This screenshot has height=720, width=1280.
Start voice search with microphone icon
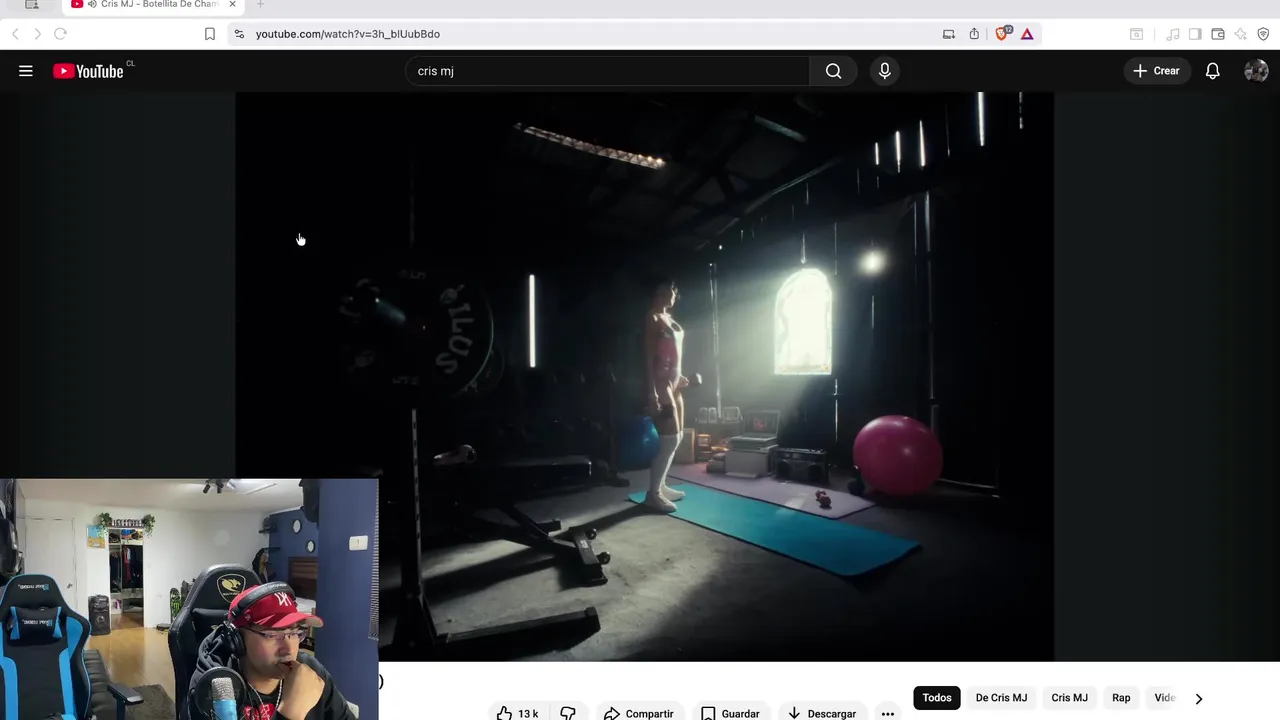884,71
